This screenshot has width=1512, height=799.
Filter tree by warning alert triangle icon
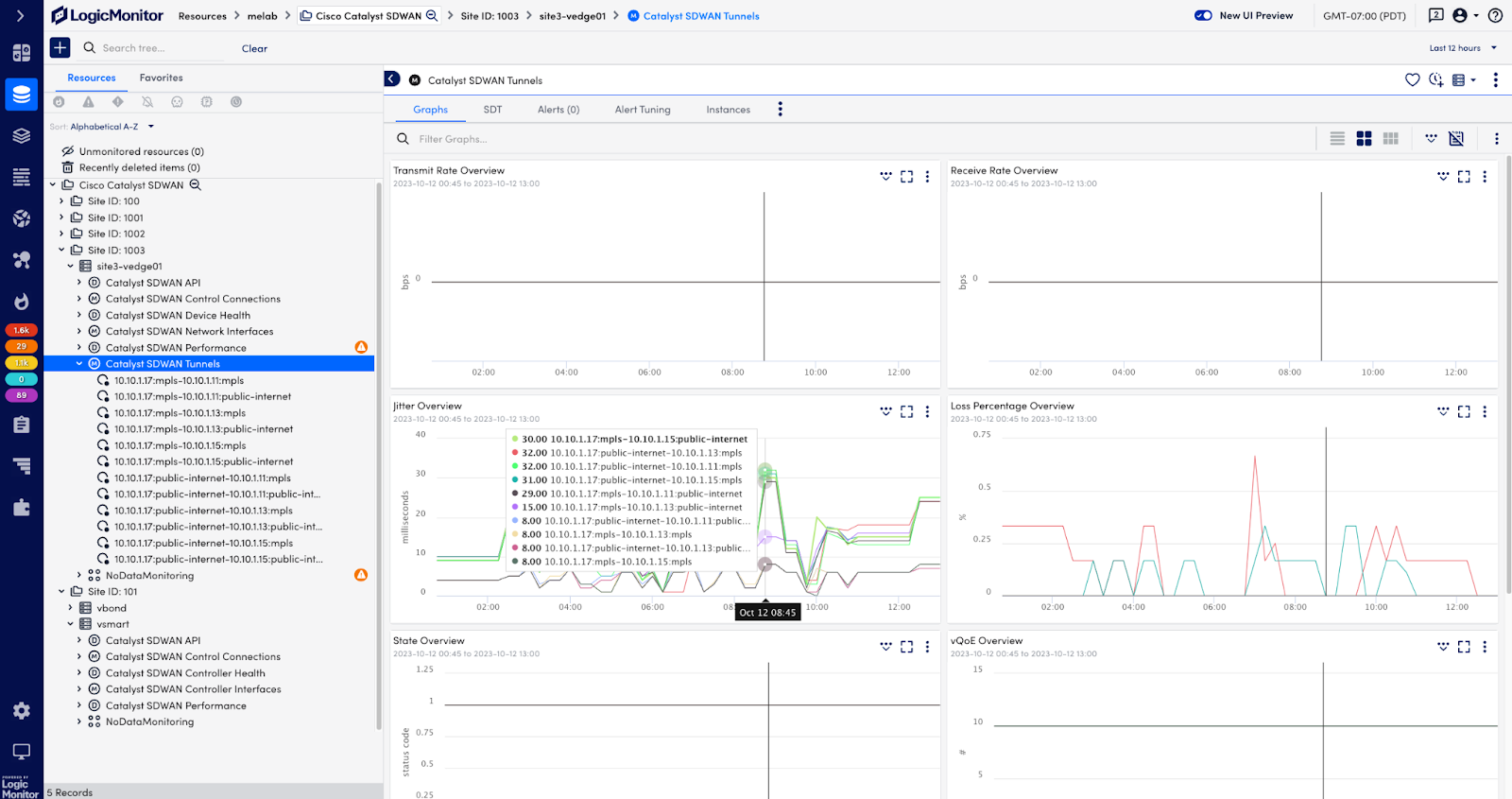click(88, 102)
